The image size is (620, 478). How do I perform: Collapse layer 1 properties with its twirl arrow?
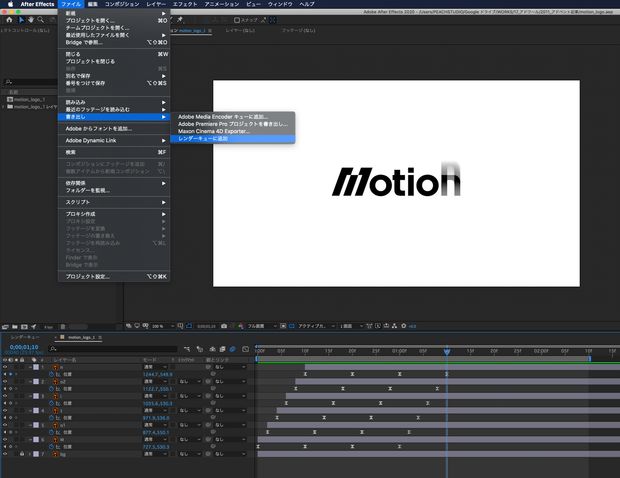30,367
